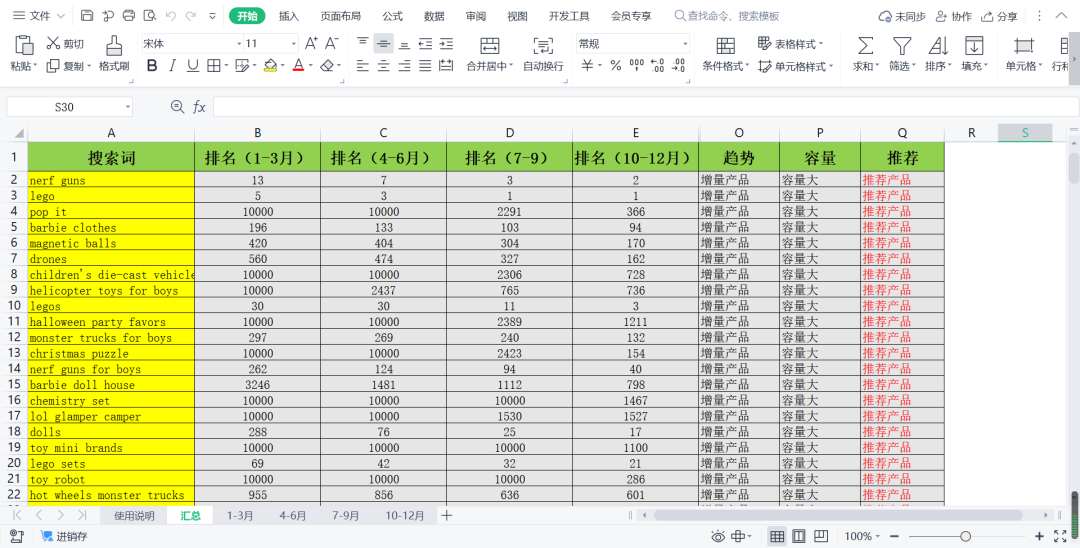The height and width of the screenshot is (548, 1080).
Task: Expand the Name Box dropdown showing S30
Action: coord(128,107)
